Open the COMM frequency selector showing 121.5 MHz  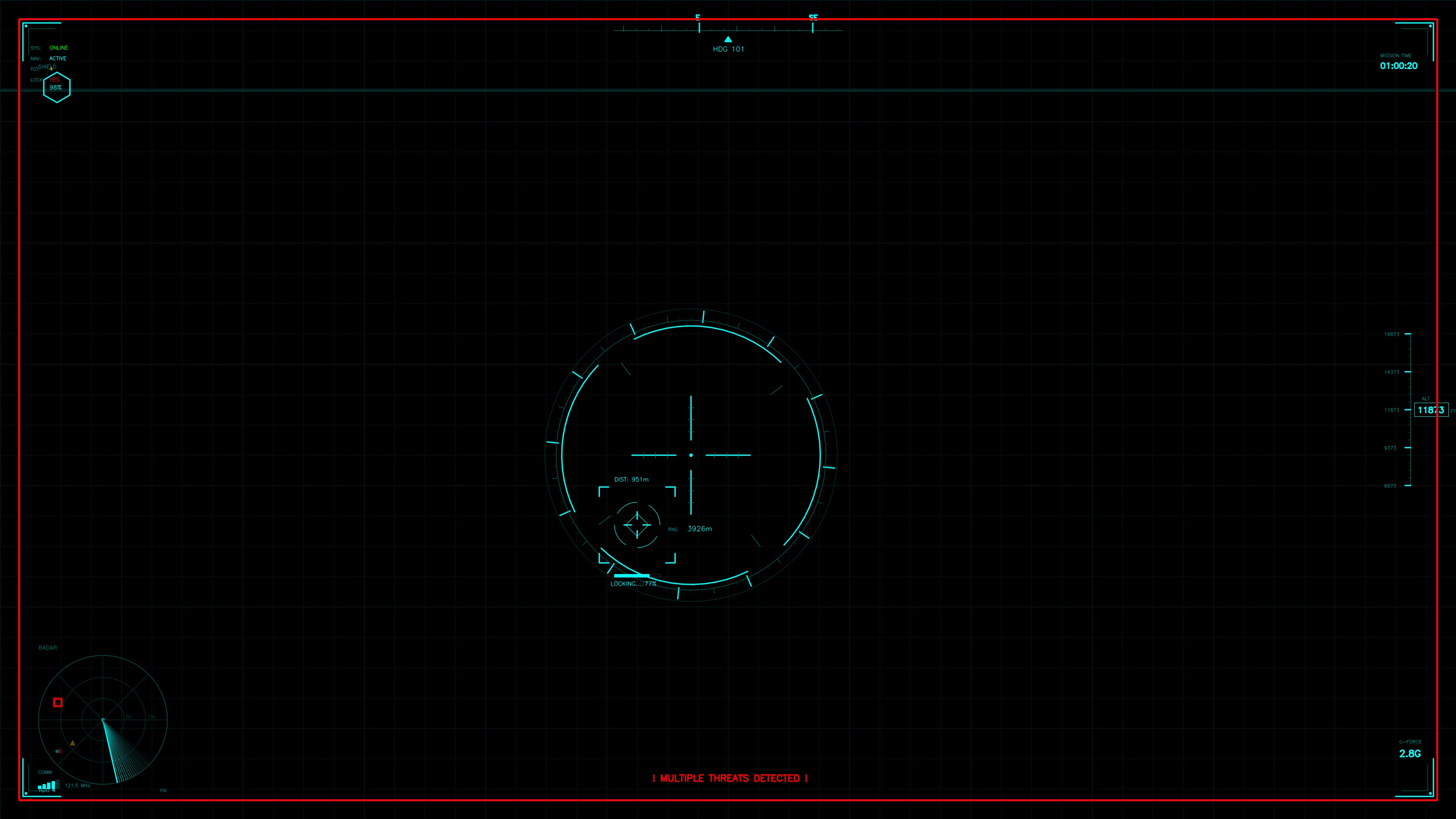77,785
